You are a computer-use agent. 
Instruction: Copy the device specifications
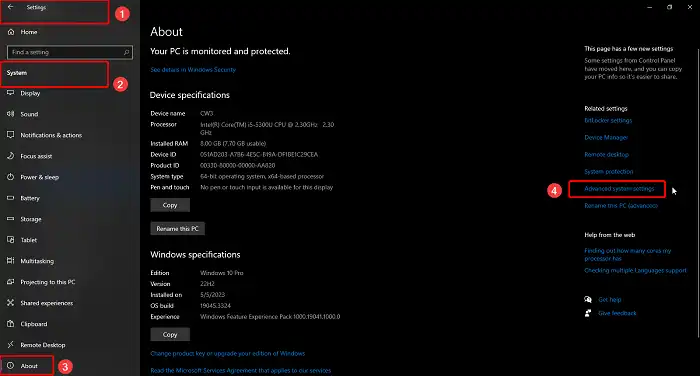170,205
